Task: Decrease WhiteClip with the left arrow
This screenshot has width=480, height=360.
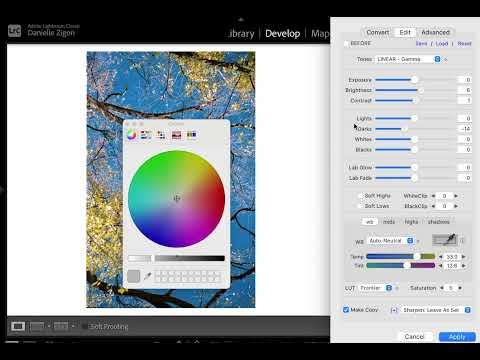Action: tap(433, 196)
